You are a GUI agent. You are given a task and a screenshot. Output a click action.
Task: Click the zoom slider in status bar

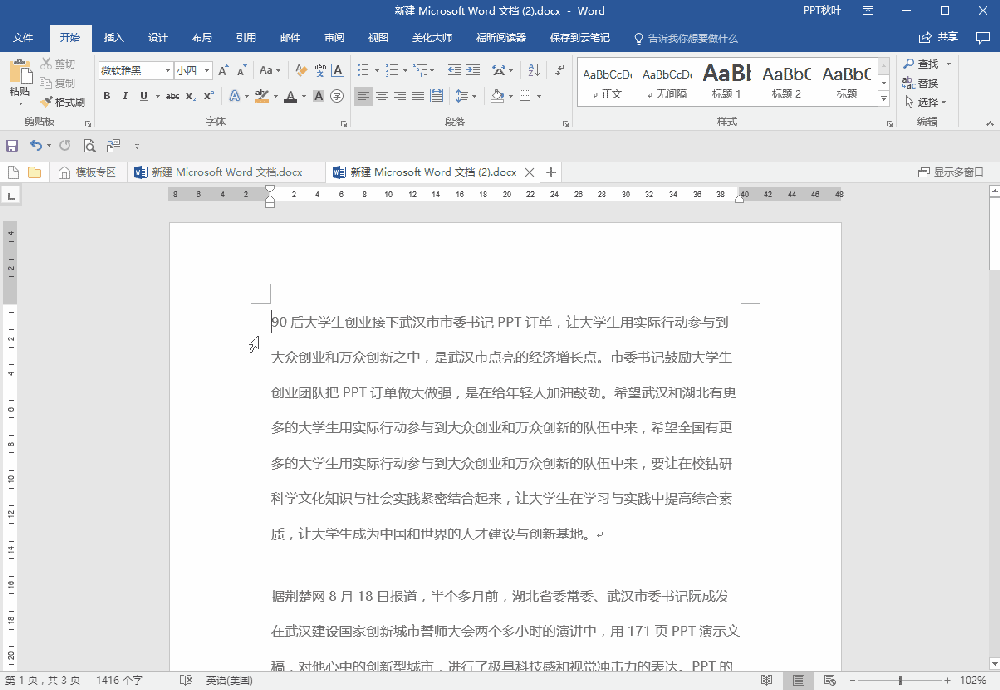(900, 680)
